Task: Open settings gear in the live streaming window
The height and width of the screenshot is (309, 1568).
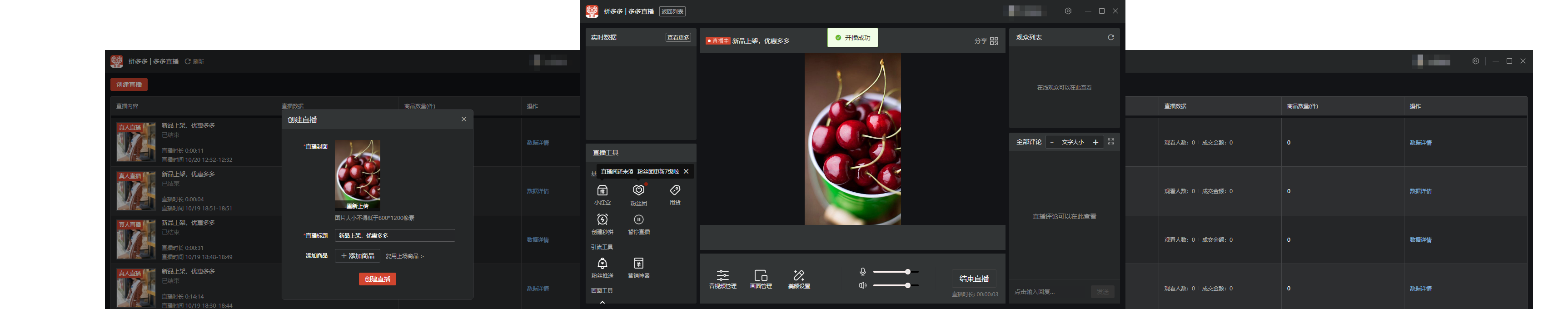Action: tap(1068, 11)
